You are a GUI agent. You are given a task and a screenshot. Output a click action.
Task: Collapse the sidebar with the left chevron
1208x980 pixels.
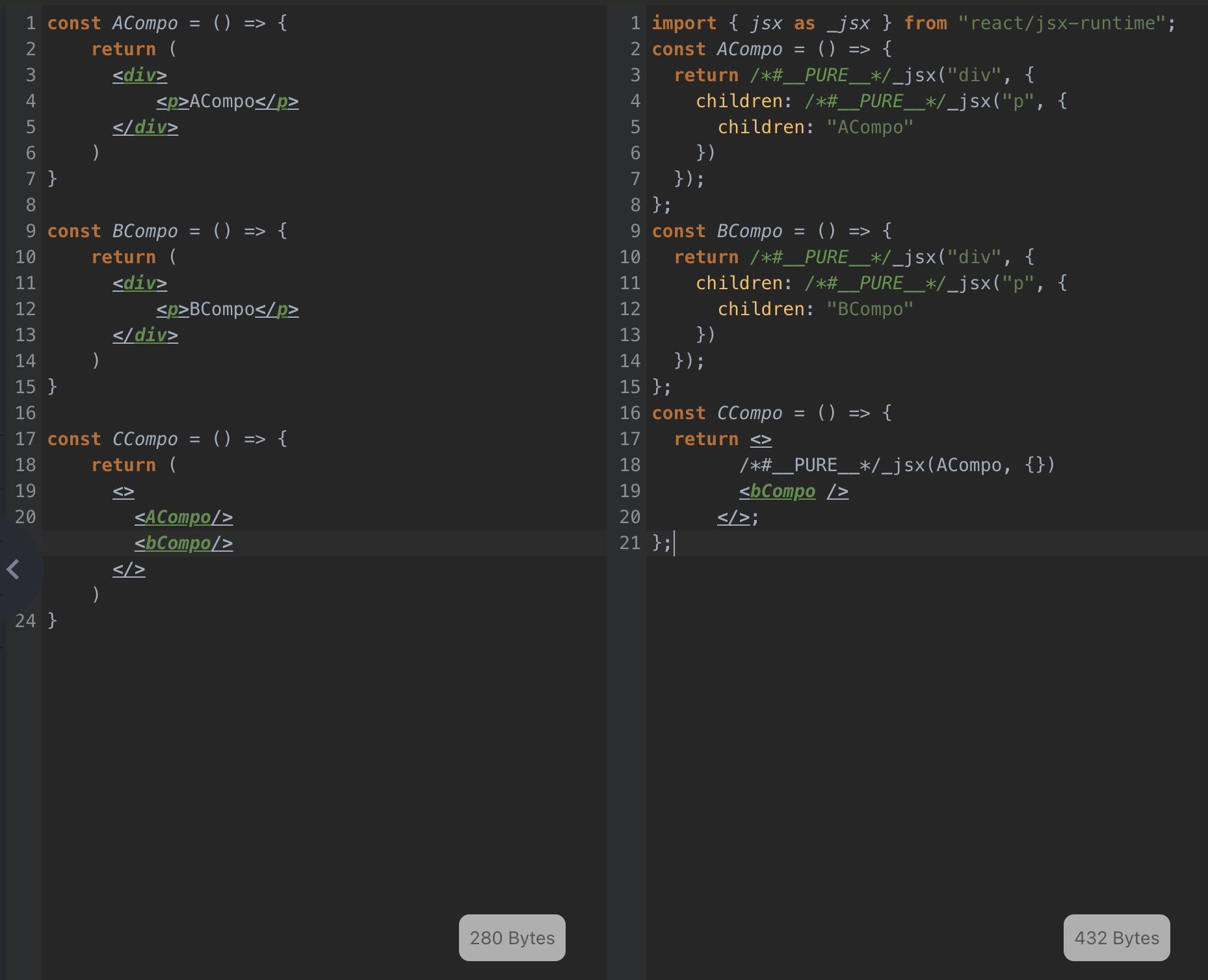[x=13, y=569]
